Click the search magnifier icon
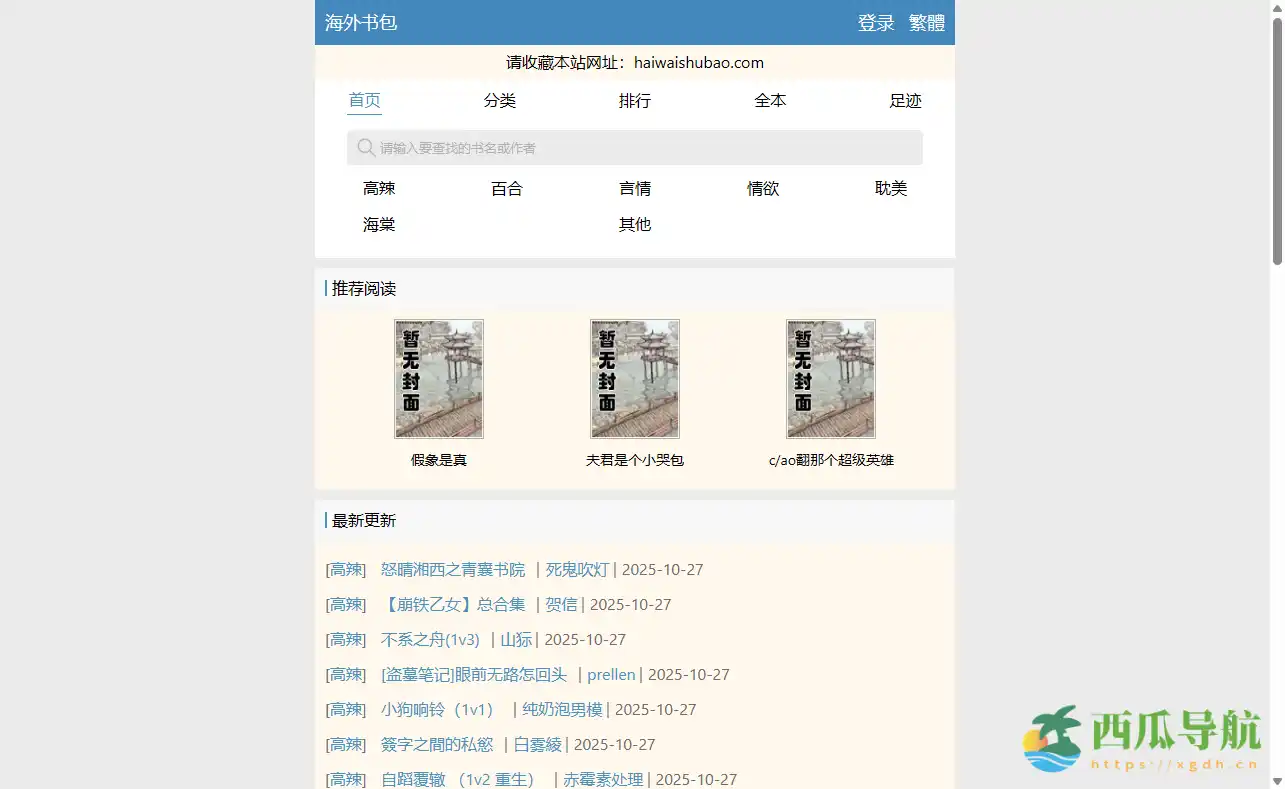This screenshot has width=1285, height=789. 366,147
